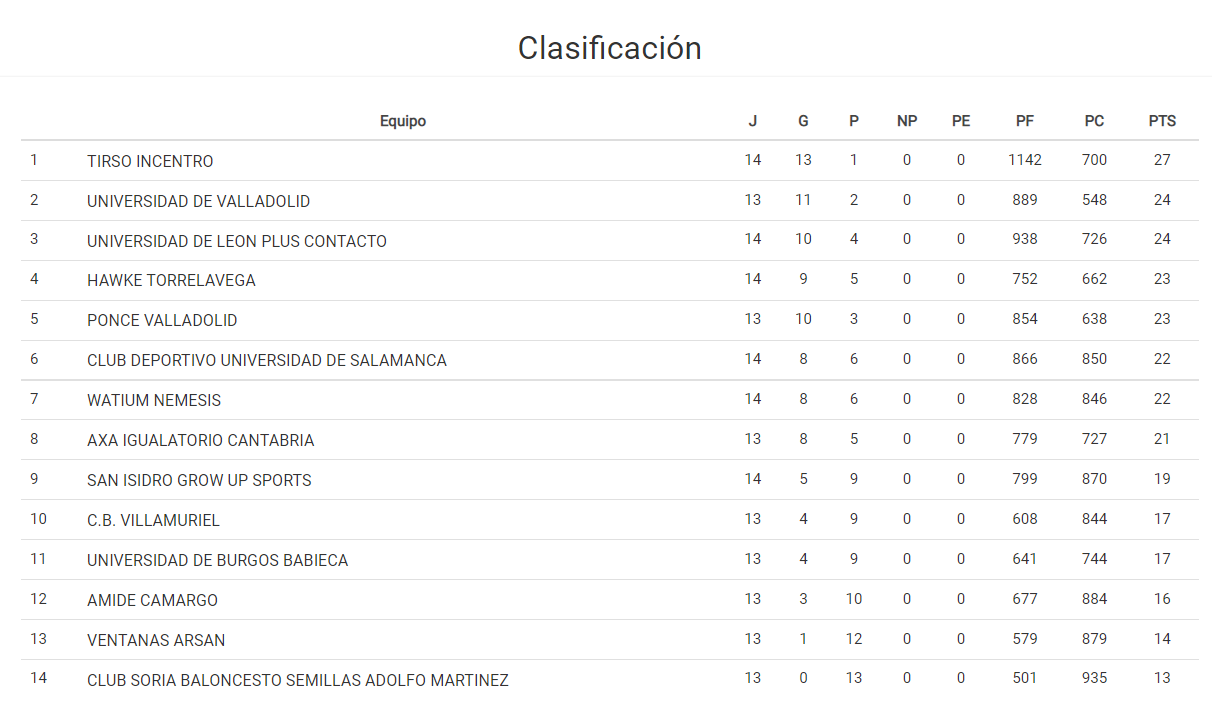Click the PC column header
The height and width of the screenshot is (725, 1212).
1094,121
